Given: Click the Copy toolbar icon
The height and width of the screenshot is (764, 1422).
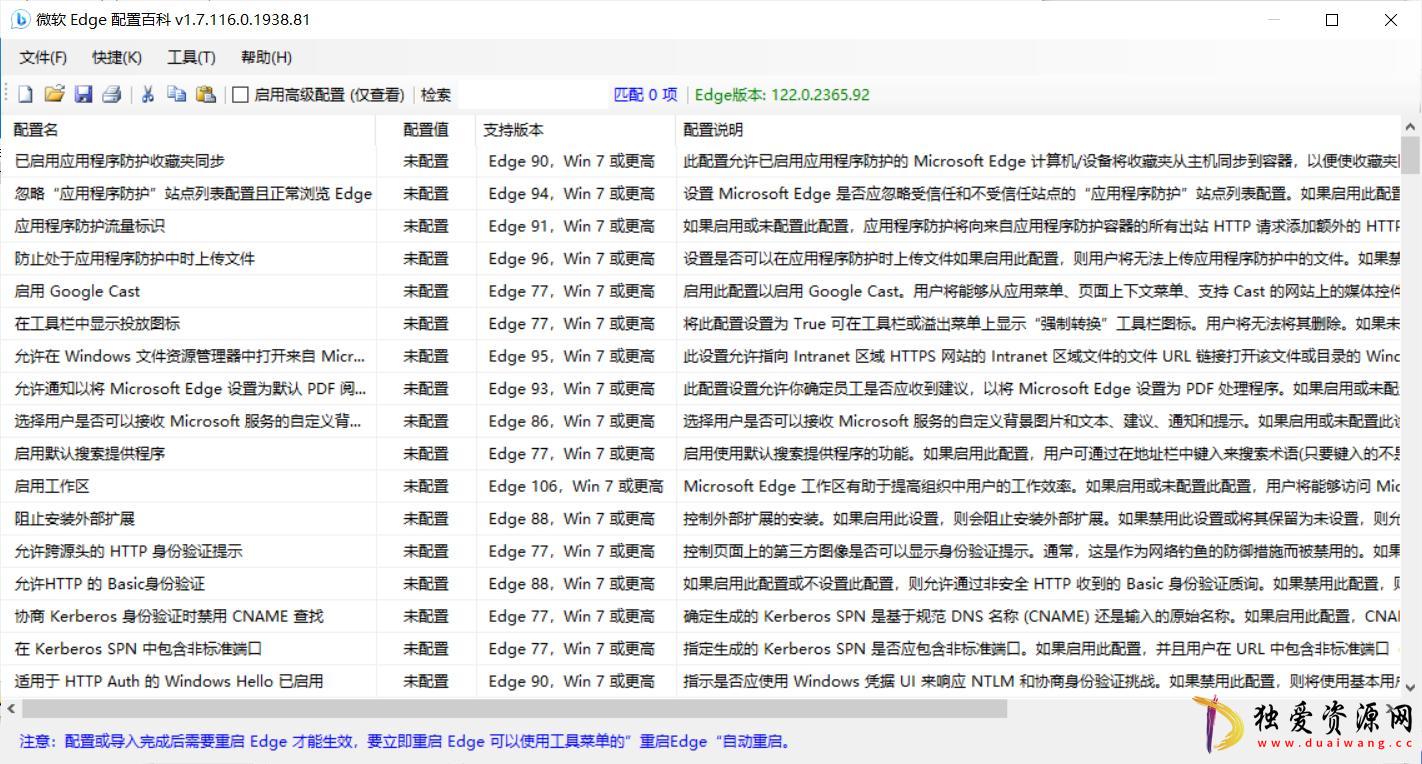Looking at the screenshot, I should coord(177,94).
